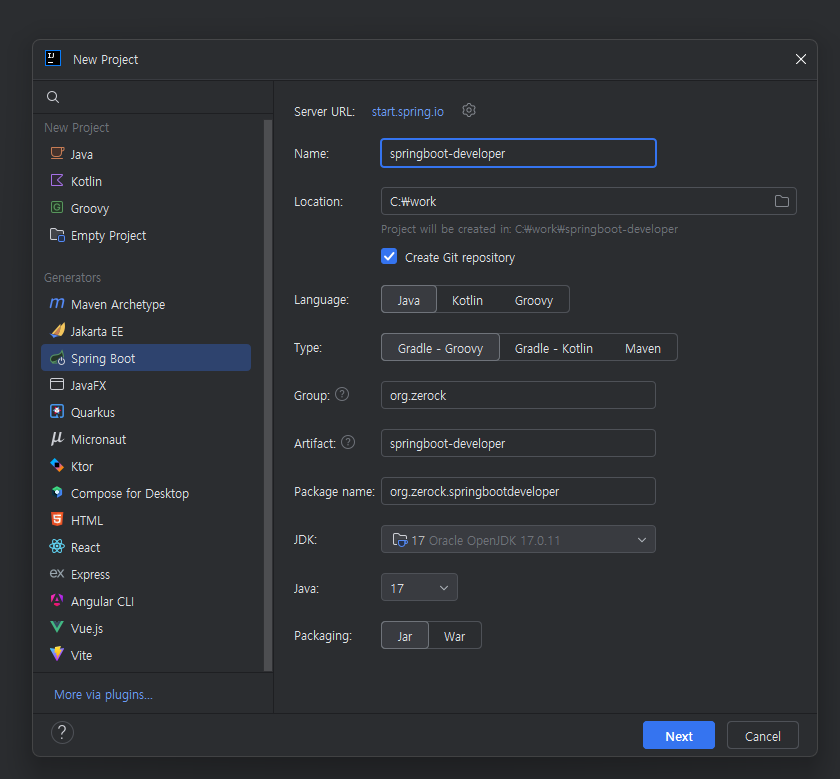The image size is (840, 779).
Task: Click the HTML5 shield icon
Action: click(57, 519)
